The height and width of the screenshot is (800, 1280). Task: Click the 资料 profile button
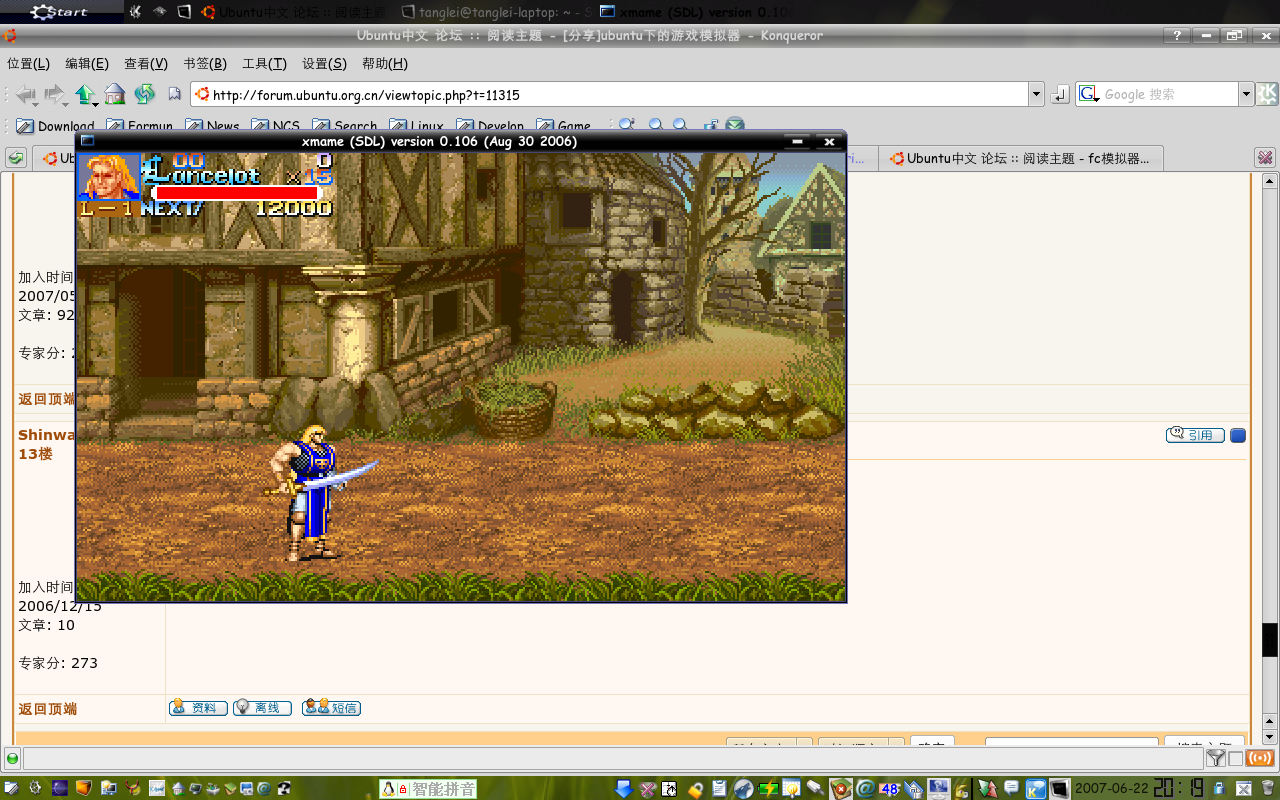coord(198,707)
